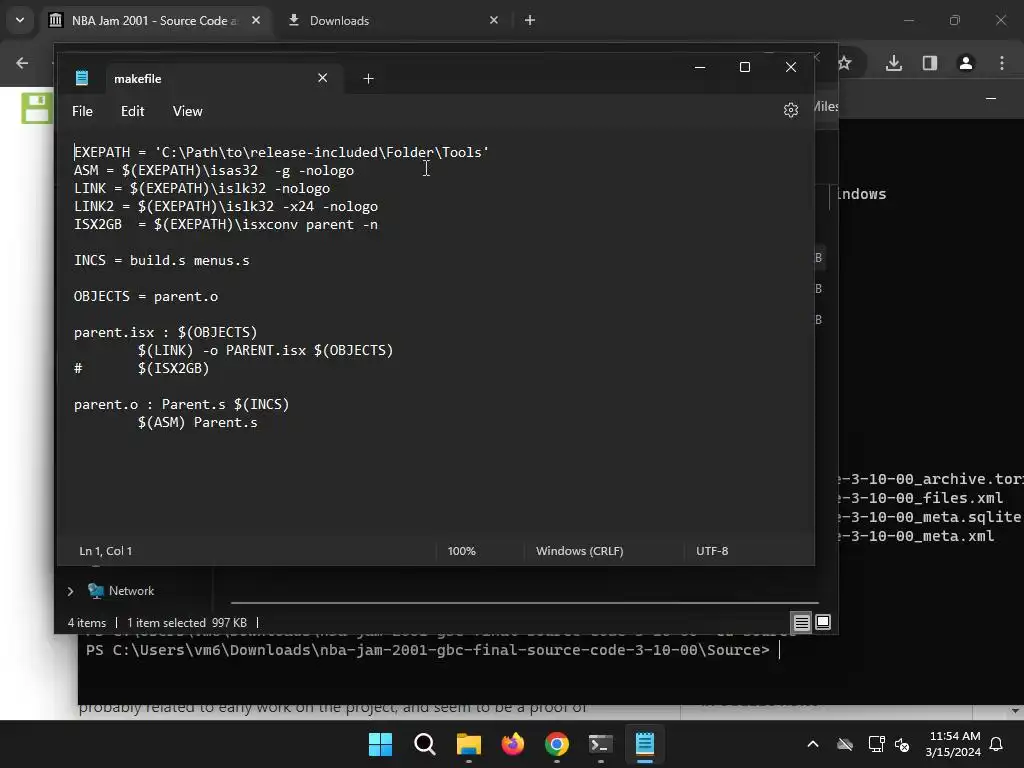Image resolution: width=1024 pixels, height=768 pixels.
Task: Open Terminal from taskbar
Action: click(x=601, y=744)
